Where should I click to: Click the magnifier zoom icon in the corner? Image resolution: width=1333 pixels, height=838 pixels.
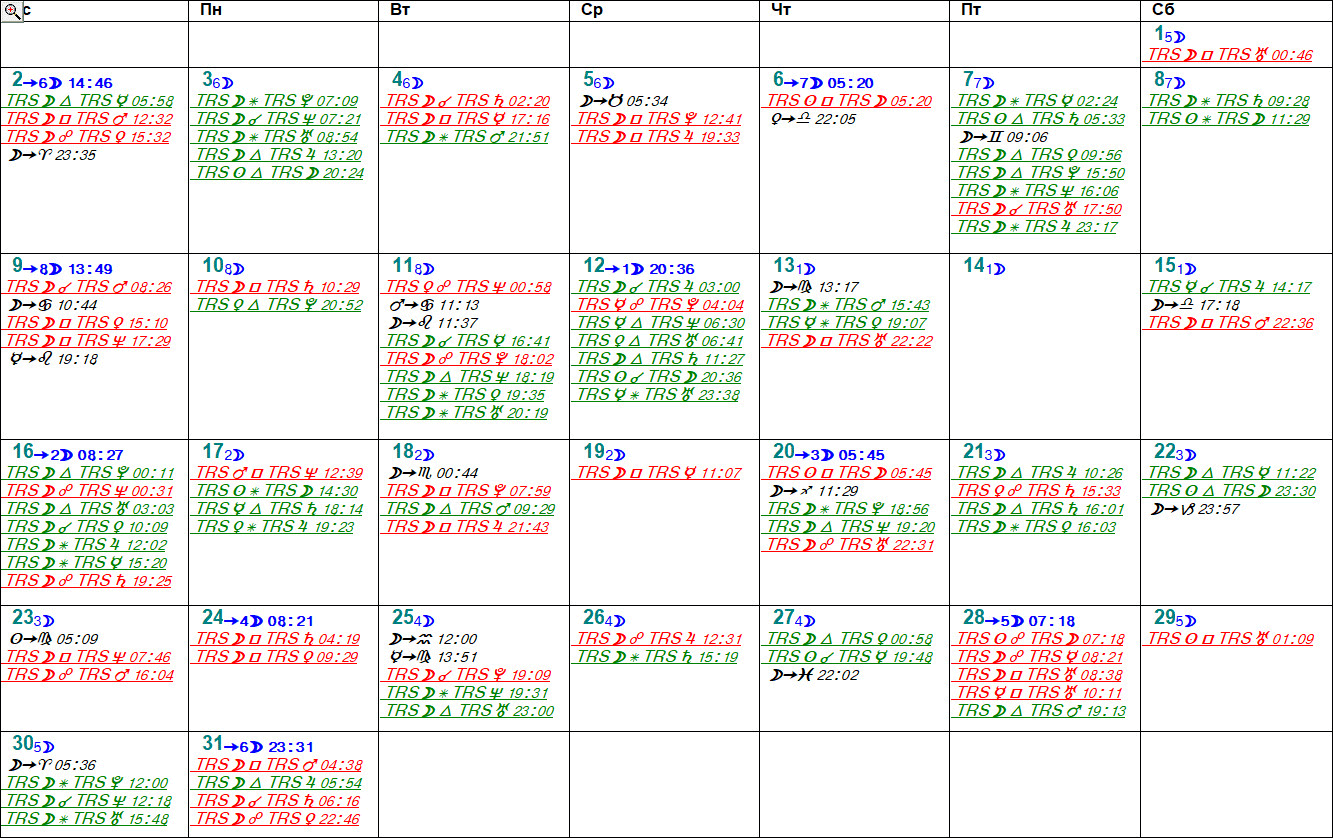pos(12,10)
